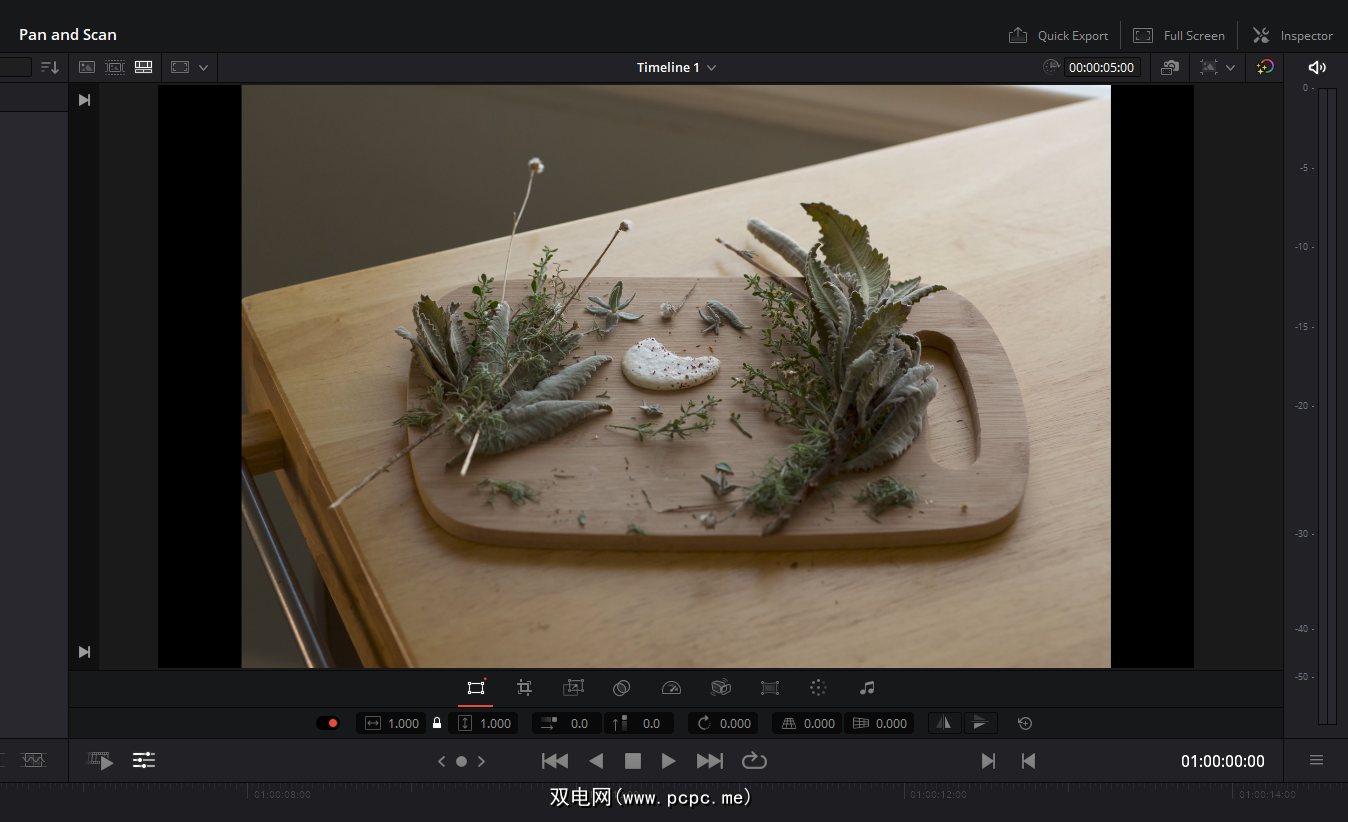The image size is (1348, 822).
Task: Open the Audio tool music note
Action: [x=867, y=688]
